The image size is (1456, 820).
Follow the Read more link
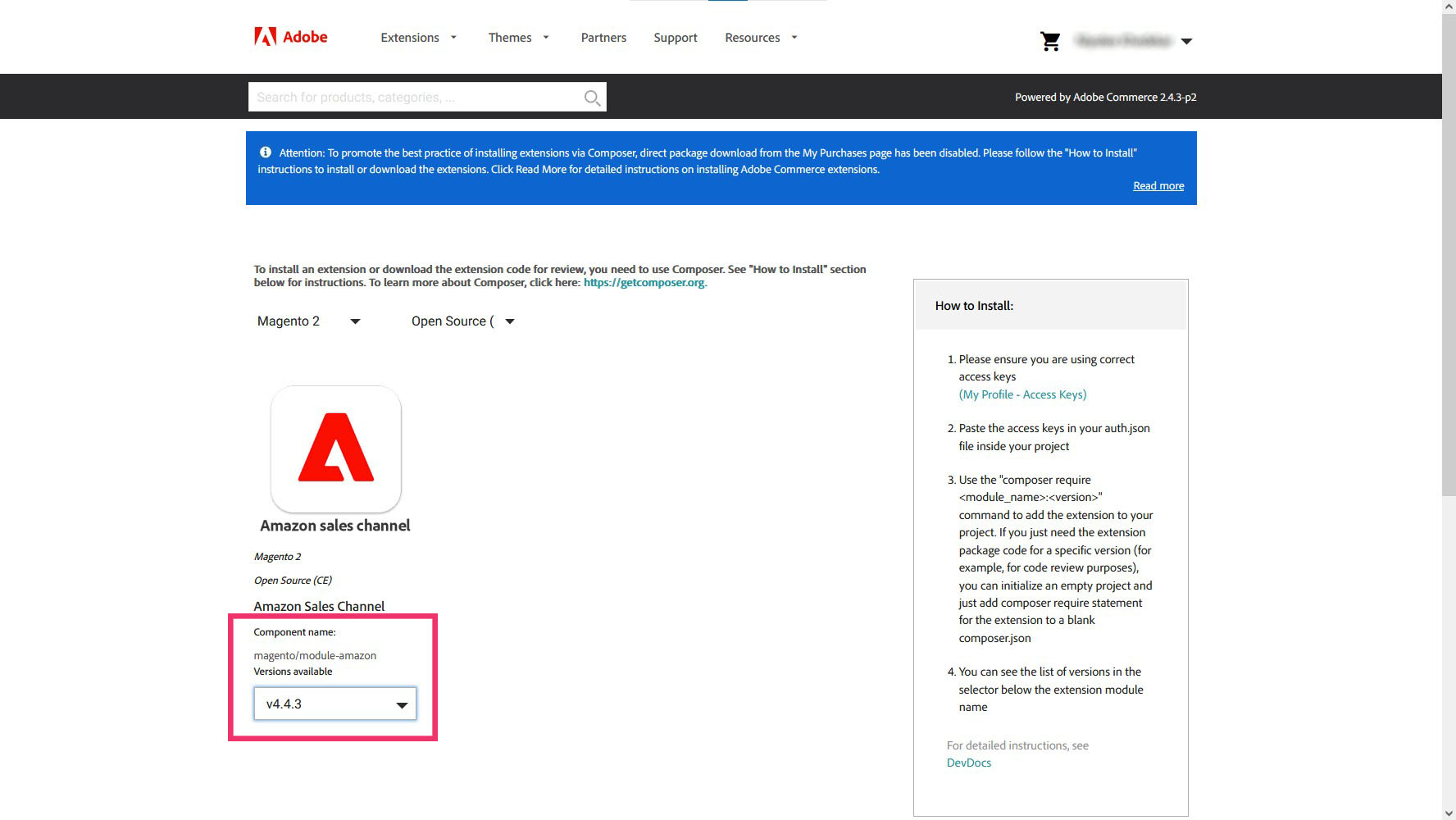coord(1158,186)
